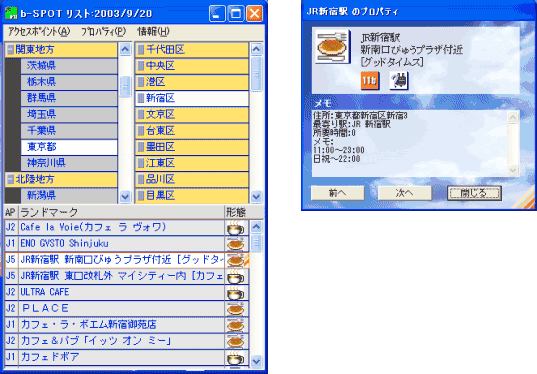
Task: Choose 墨田区 in the ward list
Action: (x=192, y=147)
